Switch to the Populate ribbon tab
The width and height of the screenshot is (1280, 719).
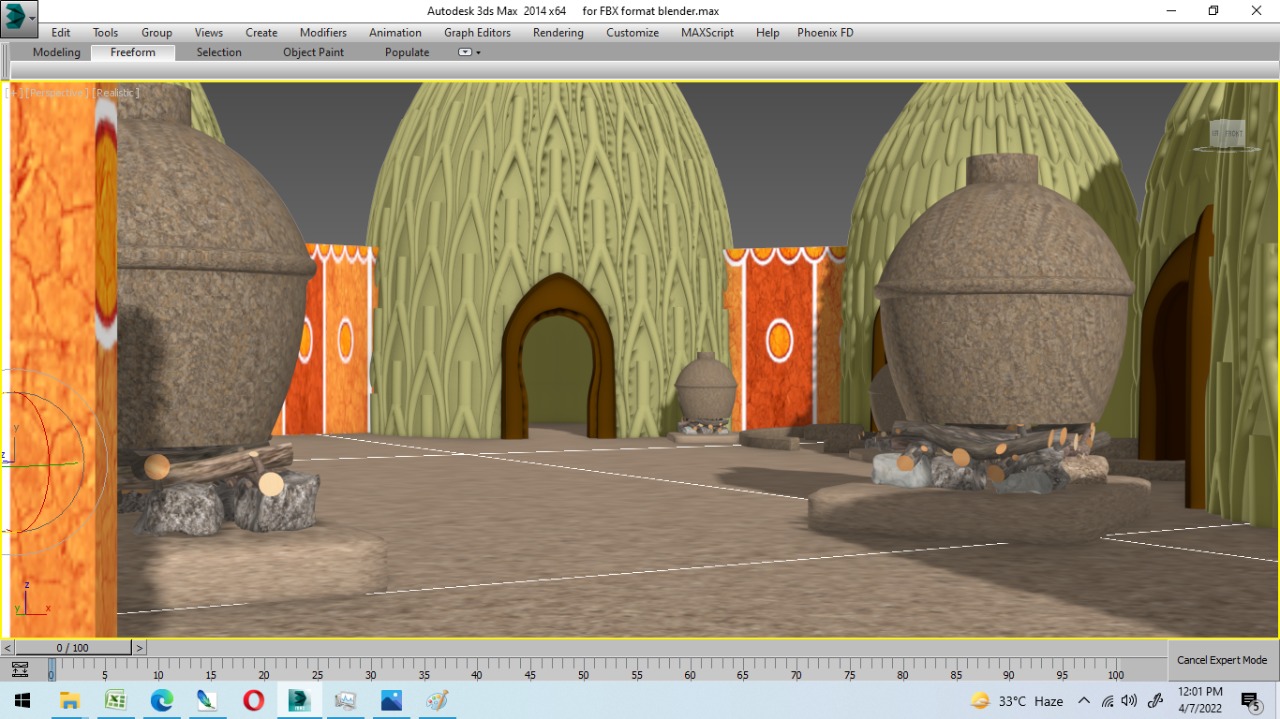click(x=406, y=52)
